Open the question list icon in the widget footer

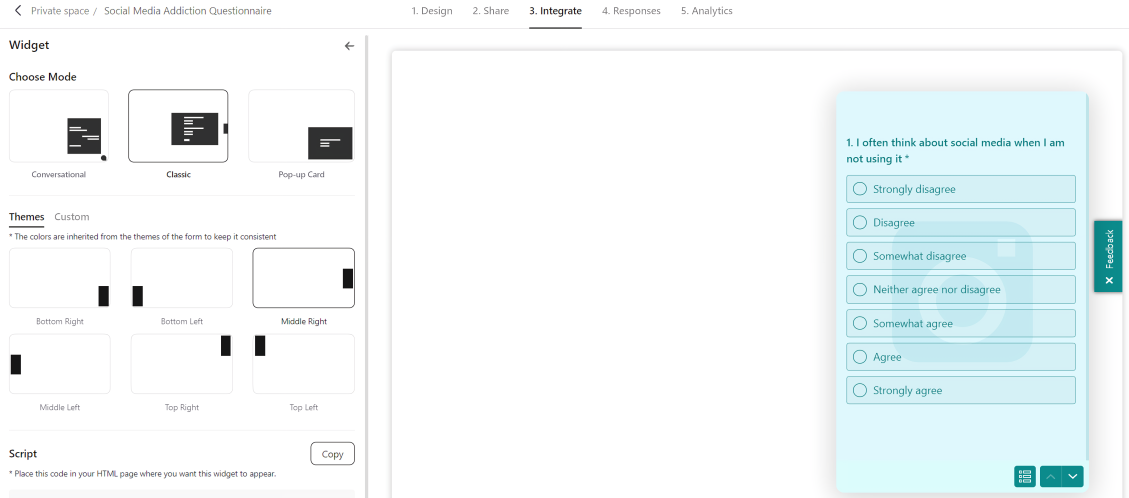[x=1025, y=476]
